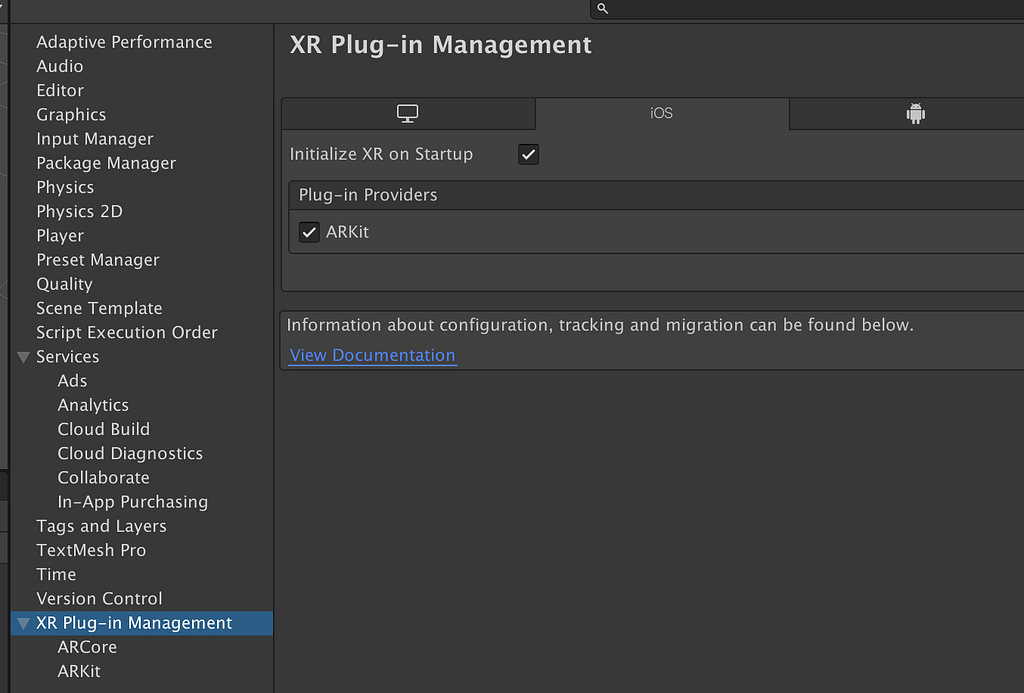Screen dimensions: 1024x693
Task: Open the Android platform tab
Action: [x=915, y=114]
